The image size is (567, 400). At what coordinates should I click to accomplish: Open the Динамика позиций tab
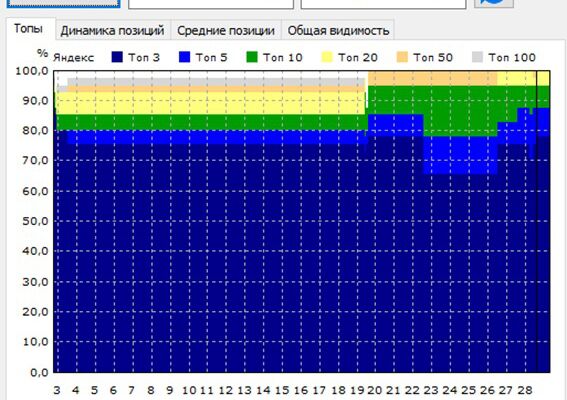coord(113,30)
